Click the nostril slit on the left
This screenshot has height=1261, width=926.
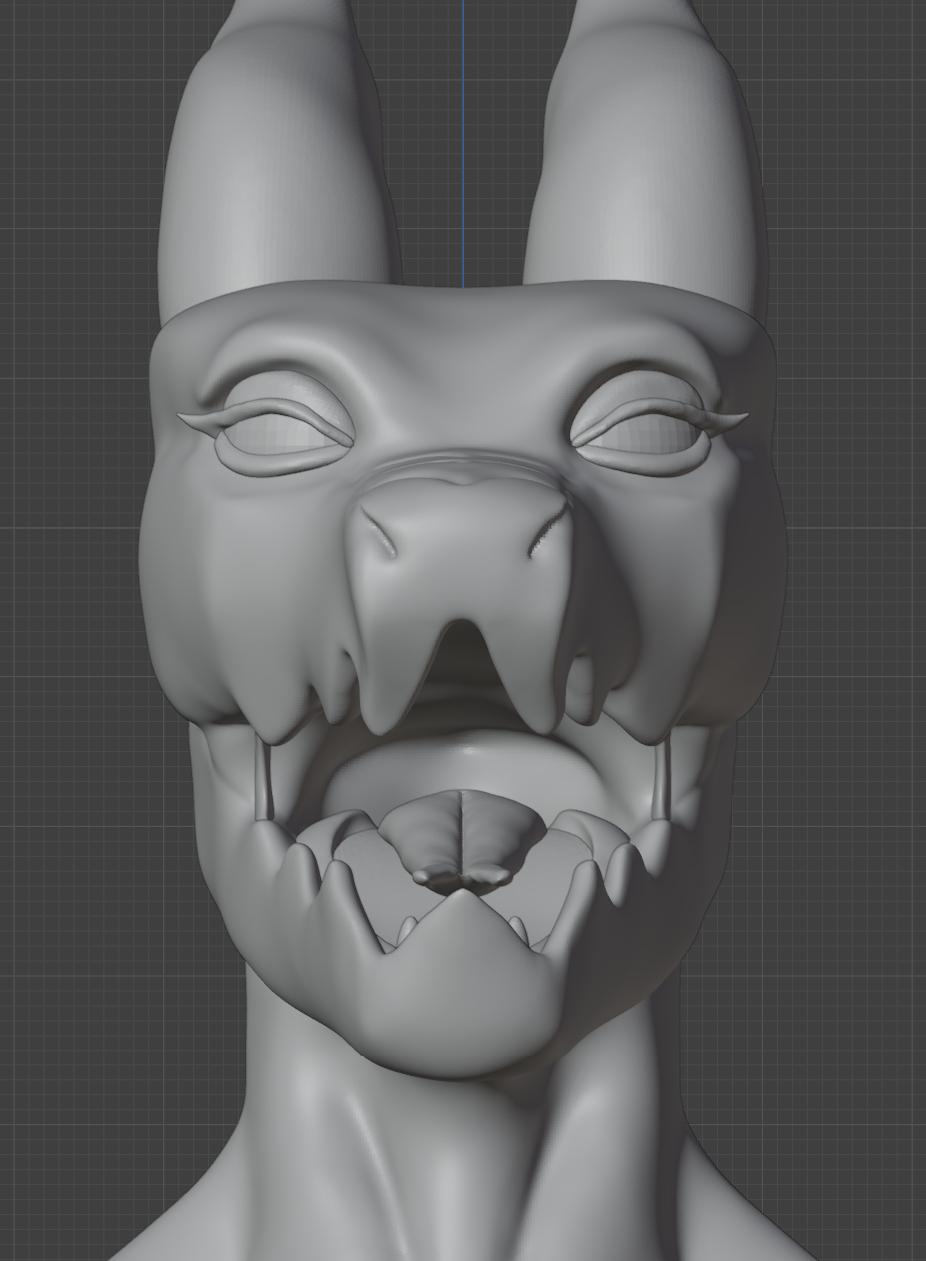click(379, 534)
